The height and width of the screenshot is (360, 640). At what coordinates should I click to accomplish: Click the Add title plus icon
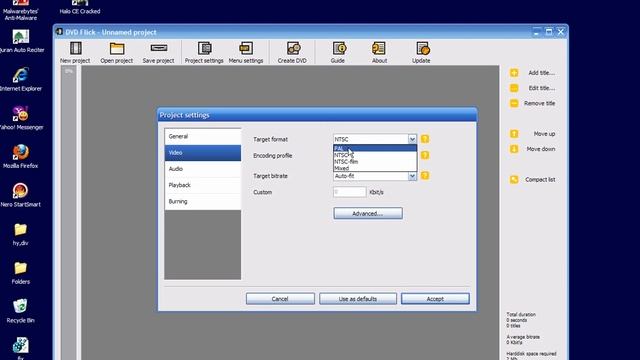[x=514, y=73]
